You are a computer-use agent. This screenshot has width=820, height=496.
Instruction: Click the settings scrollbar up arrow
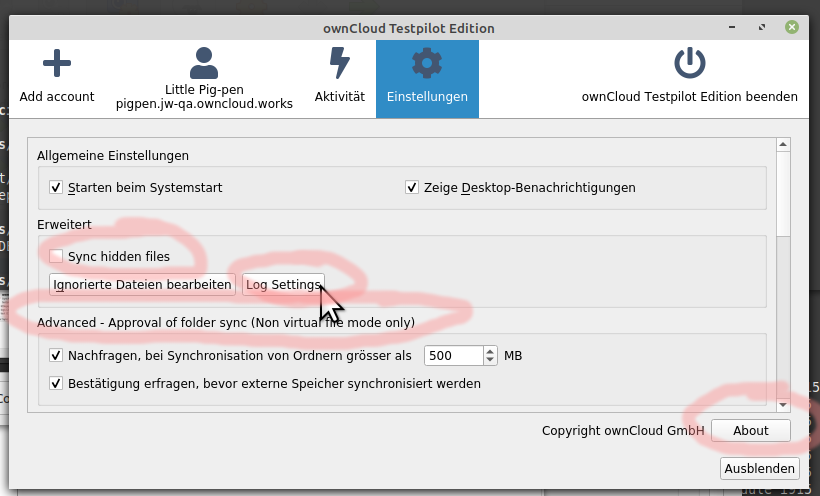click(783, 144)
